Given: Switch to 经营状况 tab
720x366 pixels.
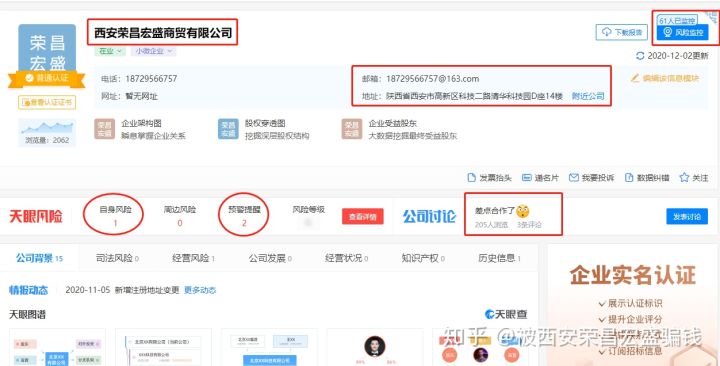Looking at the screenshot, I should (x=347, y=258).
